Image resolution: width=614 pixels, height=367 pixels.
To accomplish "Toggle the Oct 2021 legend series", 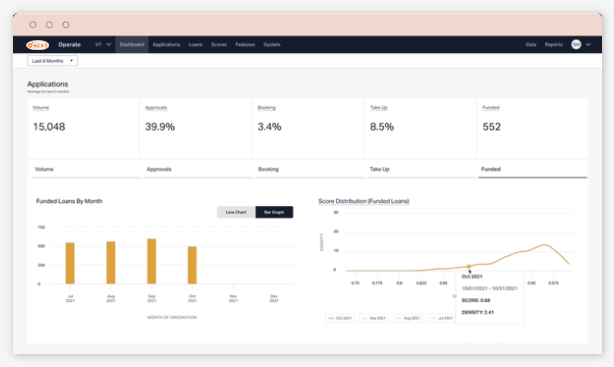I will (x=340, y=318).
